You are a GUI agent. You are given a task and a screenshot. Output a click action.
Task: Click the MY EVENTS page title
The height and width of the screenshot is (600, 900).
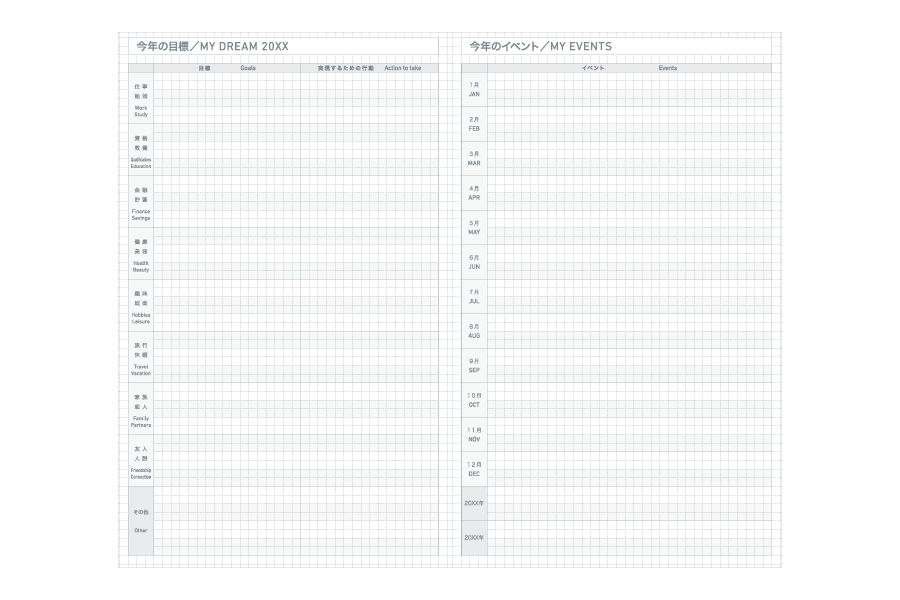click(x=541, y=46)
